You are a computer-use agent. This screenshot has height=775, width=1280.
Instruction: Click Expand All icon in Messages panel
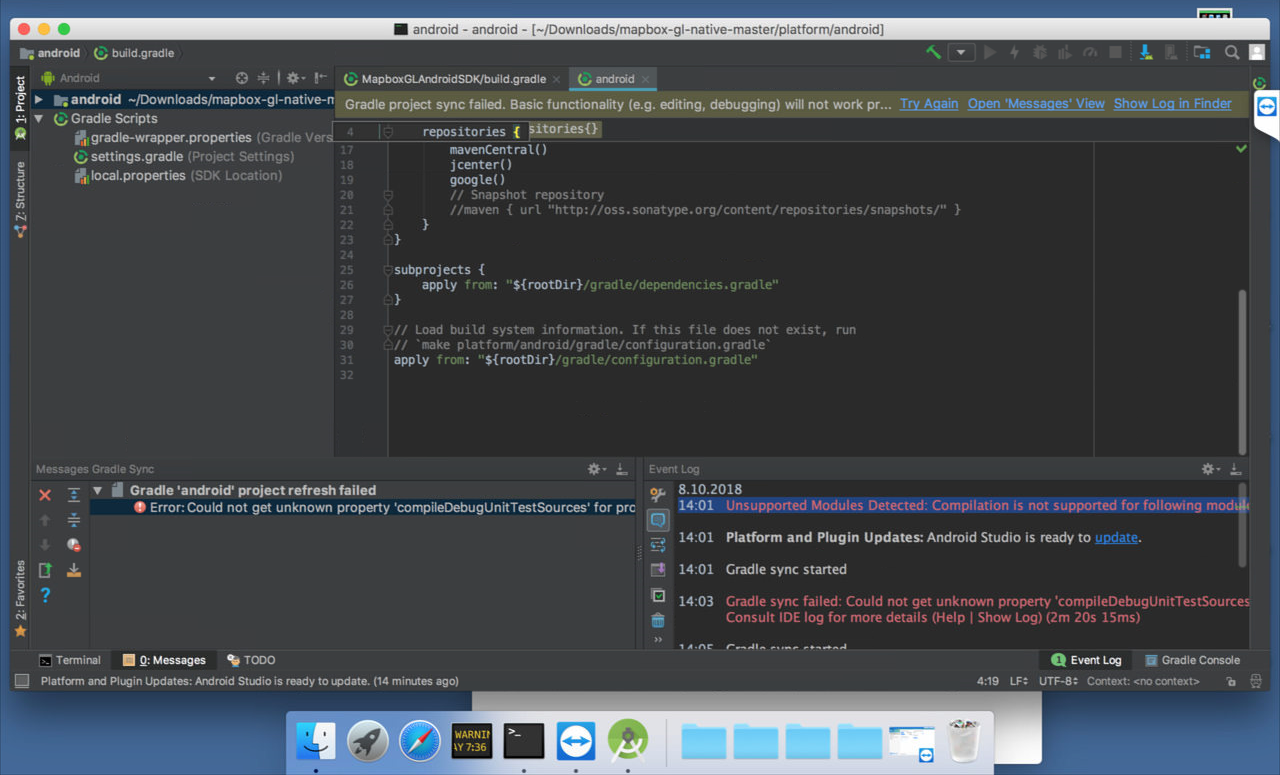pos(74,495)
